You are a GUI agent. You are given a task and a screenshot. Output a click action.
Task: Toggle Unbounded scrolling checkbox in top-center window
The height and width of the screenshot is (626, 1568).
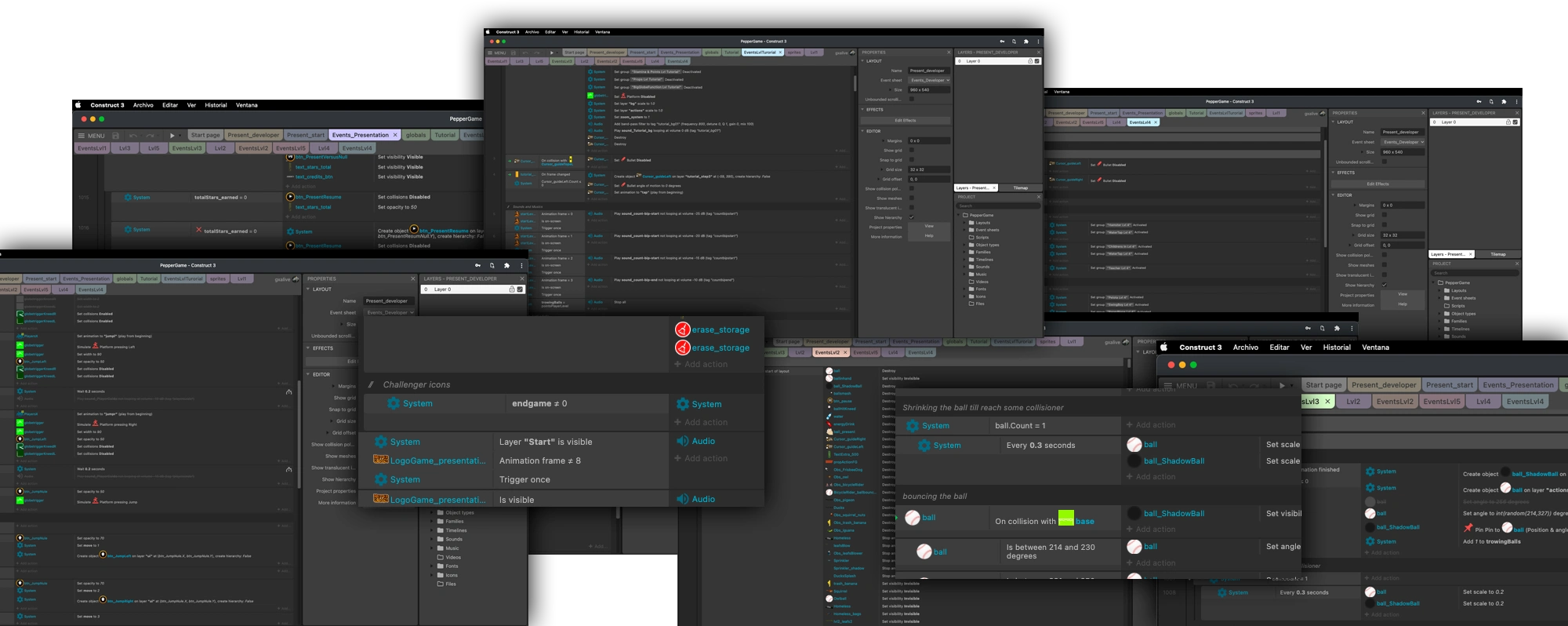912,100
